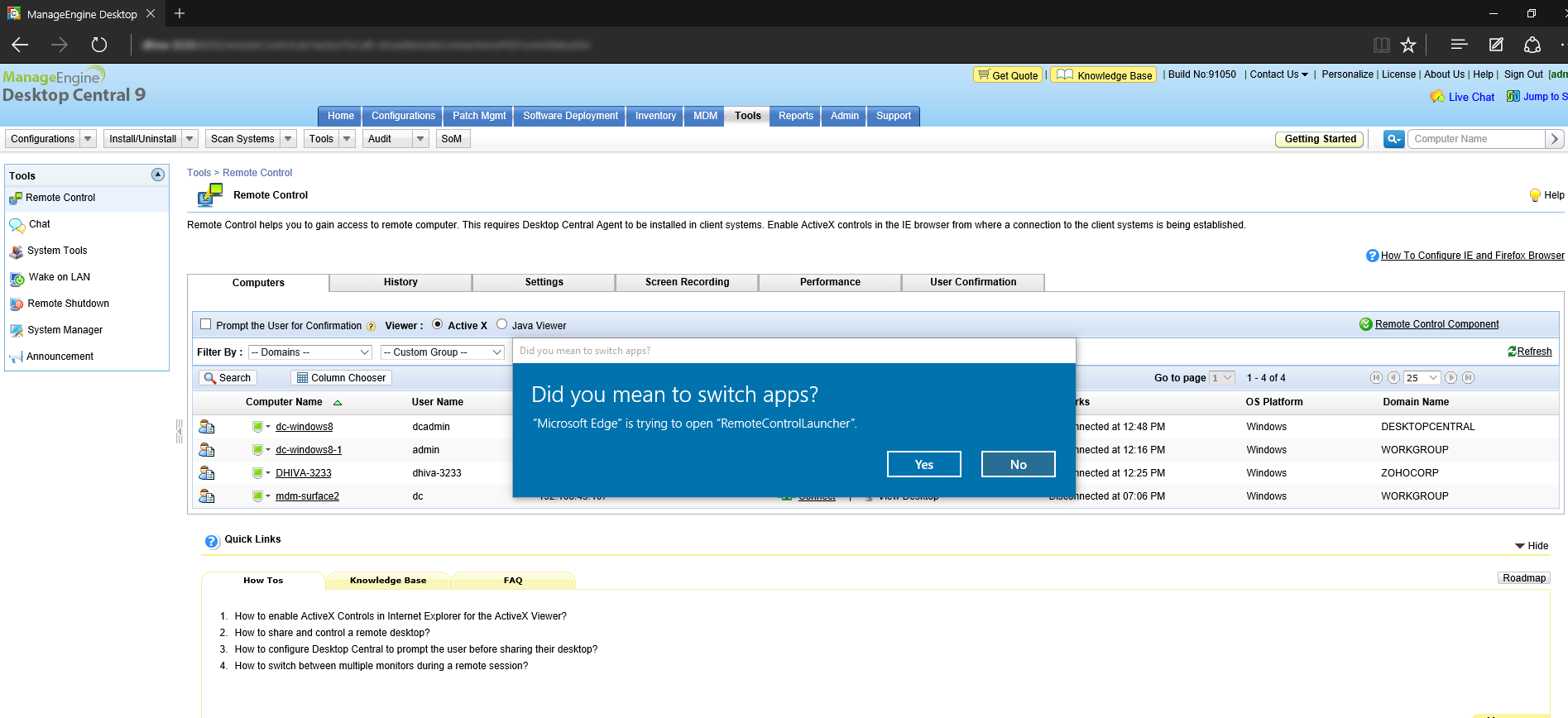Viewport: 1568px width, 718px height.
Task: Click the Get Quote button
Action: (1008, 75)
